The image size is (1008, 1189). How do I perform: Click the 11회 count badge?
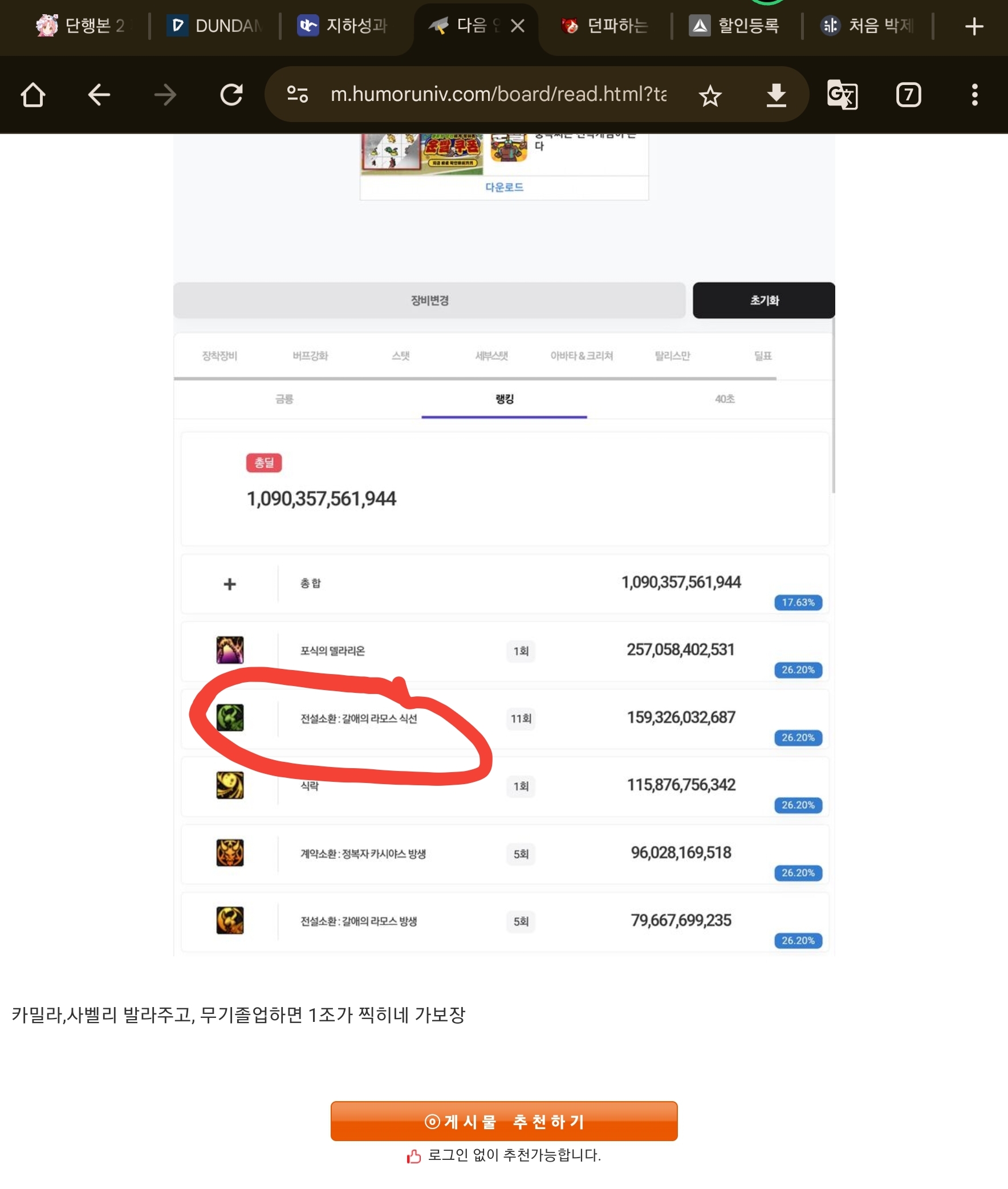(x=521, y=719)
